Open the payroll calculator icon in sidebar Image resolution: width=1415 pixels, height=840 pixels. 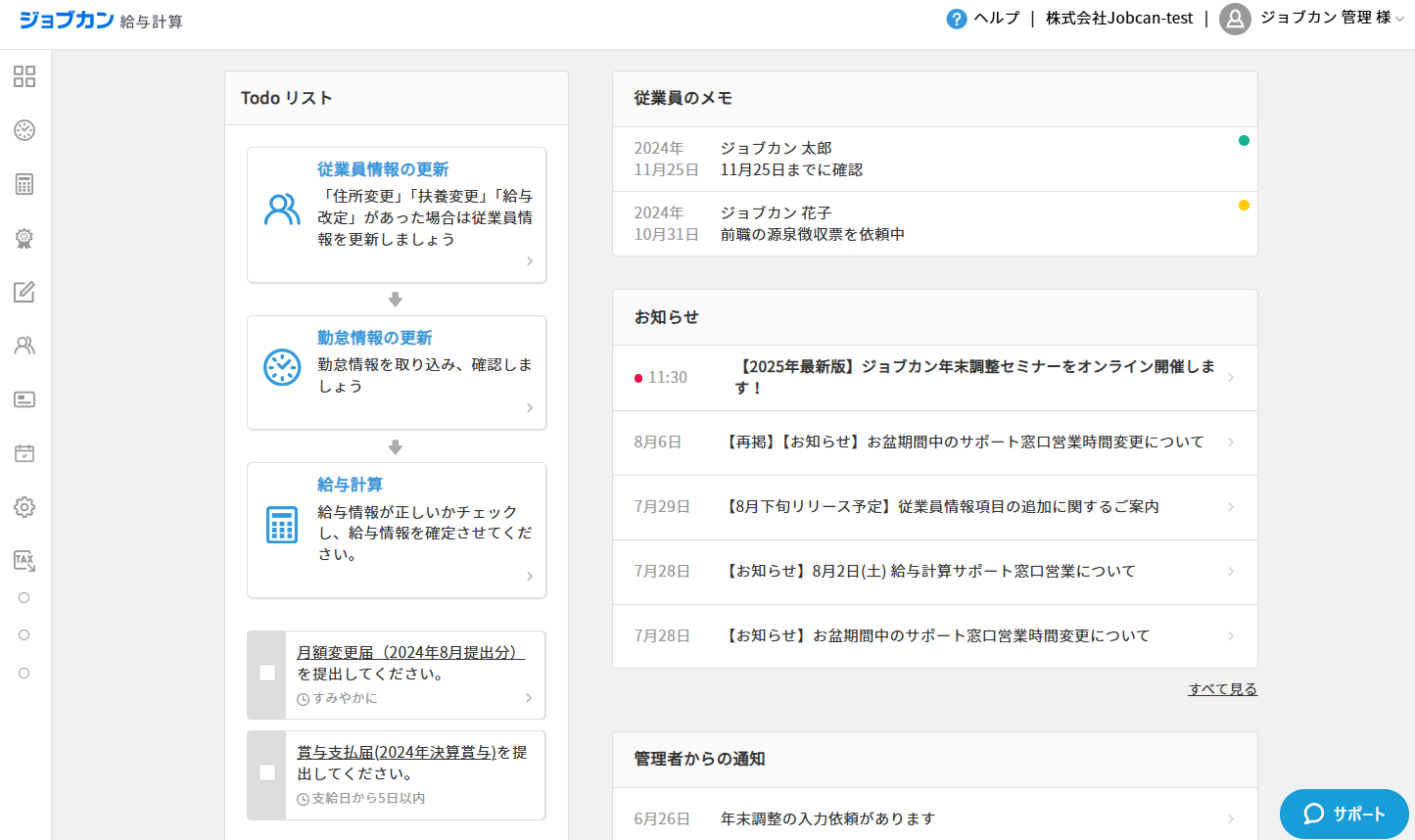(24, 184)
